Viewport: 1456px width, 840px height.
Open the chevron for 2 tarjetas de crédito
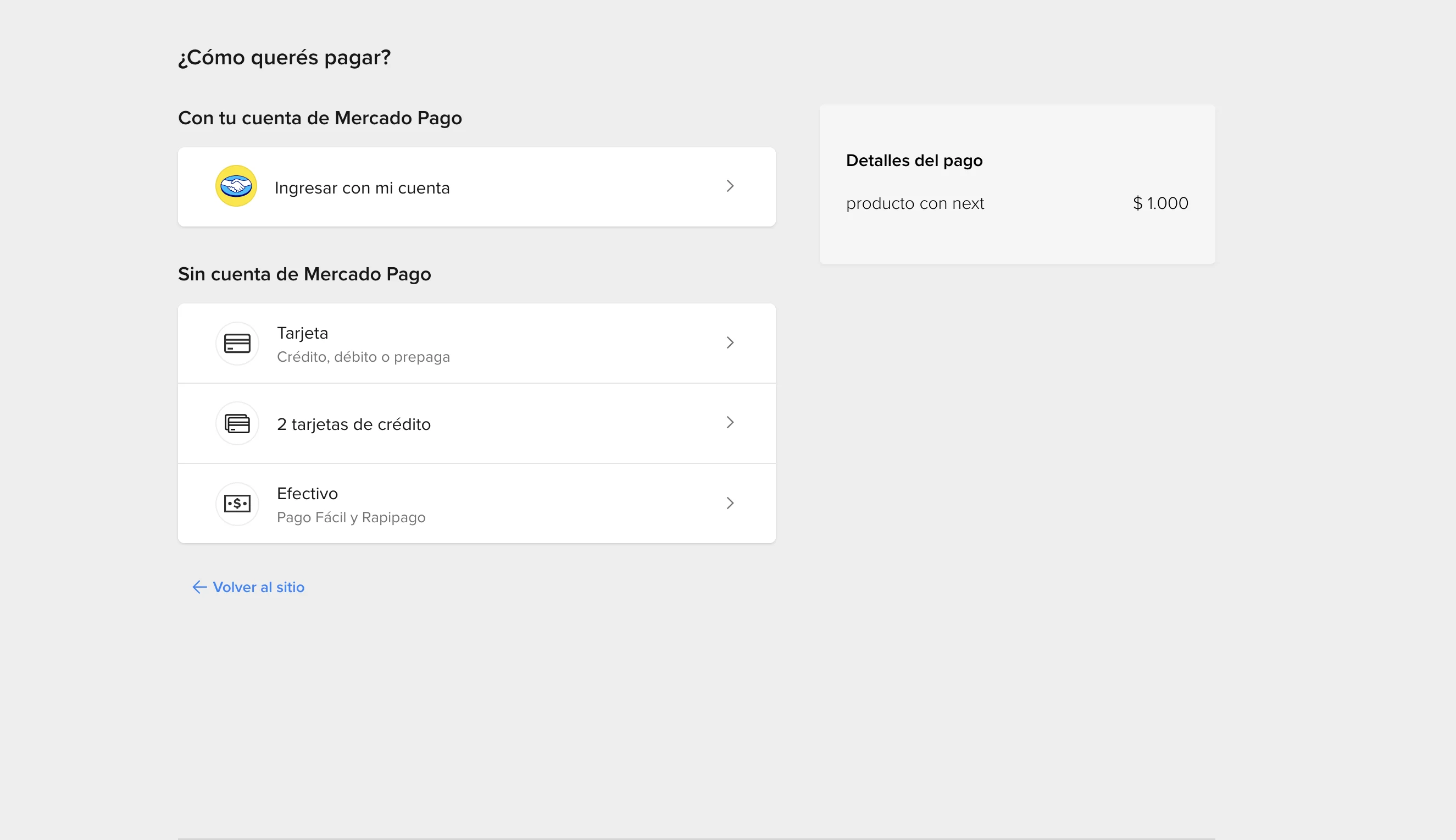(x=730, y=422)
